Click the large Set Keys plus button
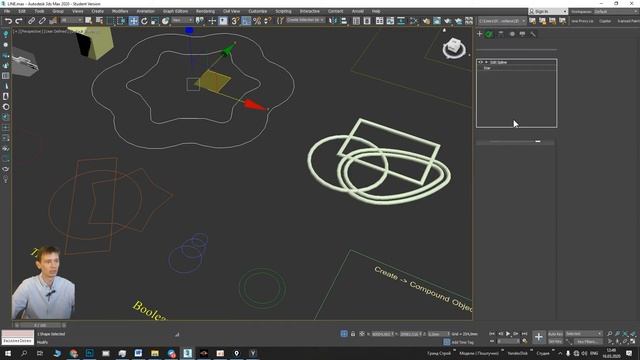640x360 pixels. [x=539, y=337]
